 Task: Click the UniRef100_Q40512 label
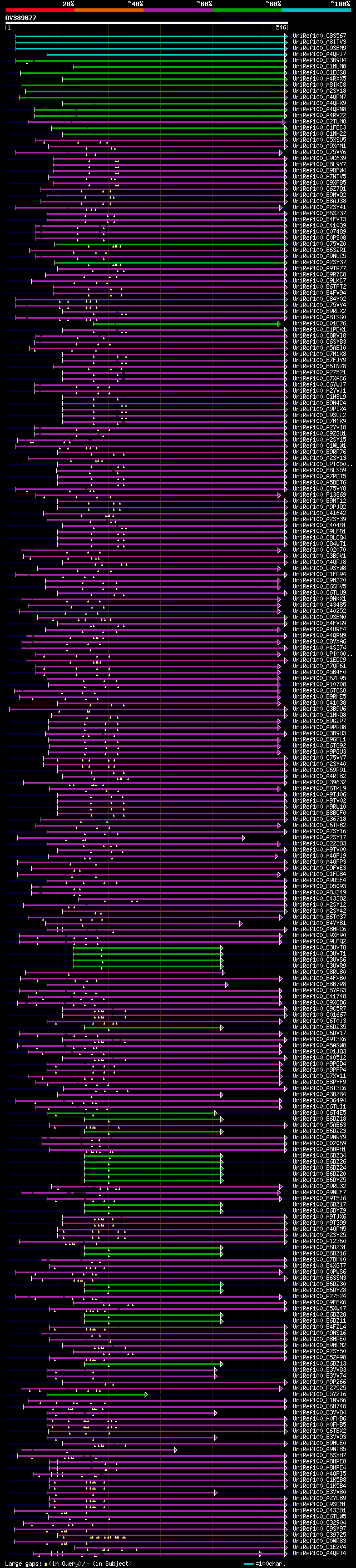pos(319,1057)
